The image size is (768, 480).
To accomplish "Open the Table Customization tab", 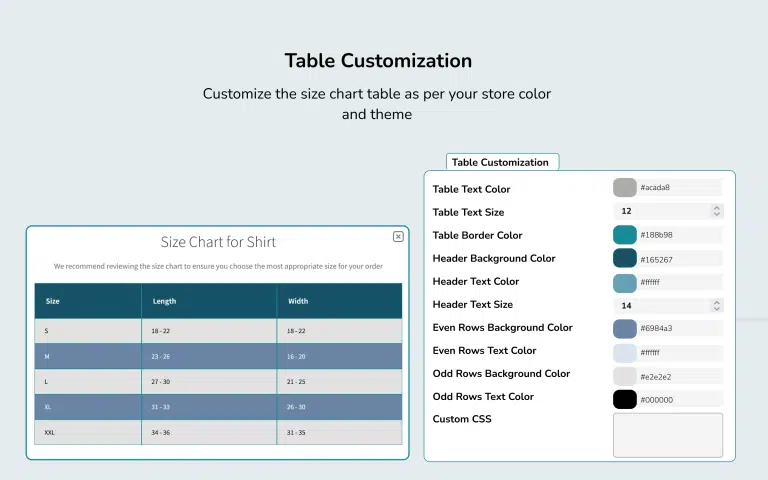I will (x=501, y=162).
